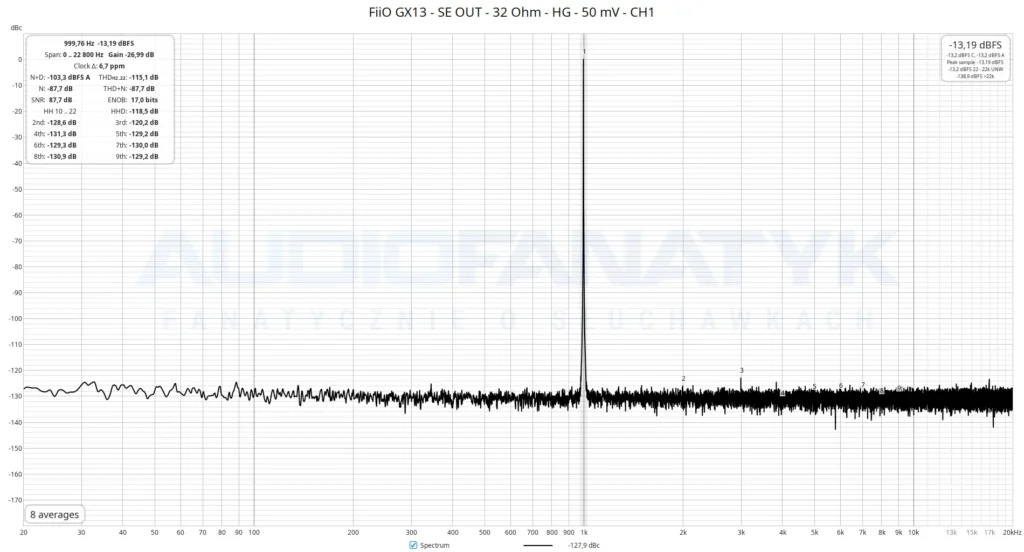Click the SNR 87,7 dB reading
Image resolution: width=1024 pixels, height=552 pixels.
point(52,100)
